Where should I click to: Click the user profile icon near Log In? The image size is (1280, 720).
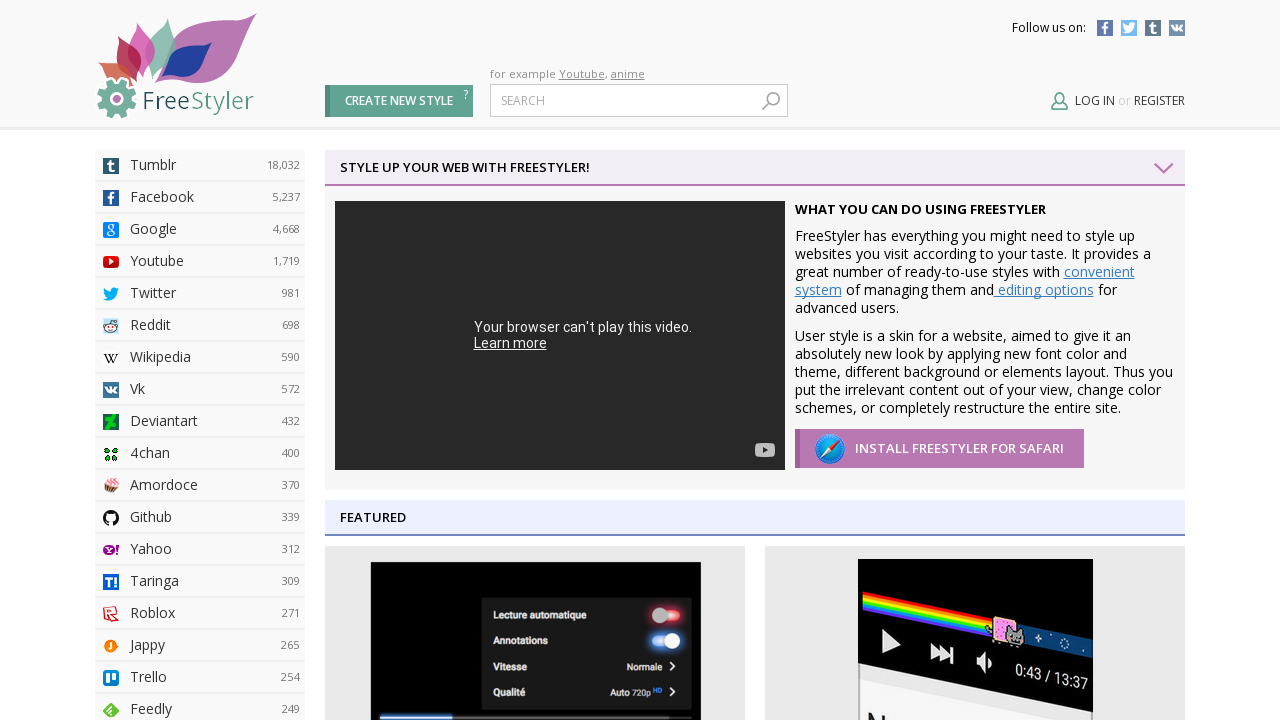coord(1060,101)
